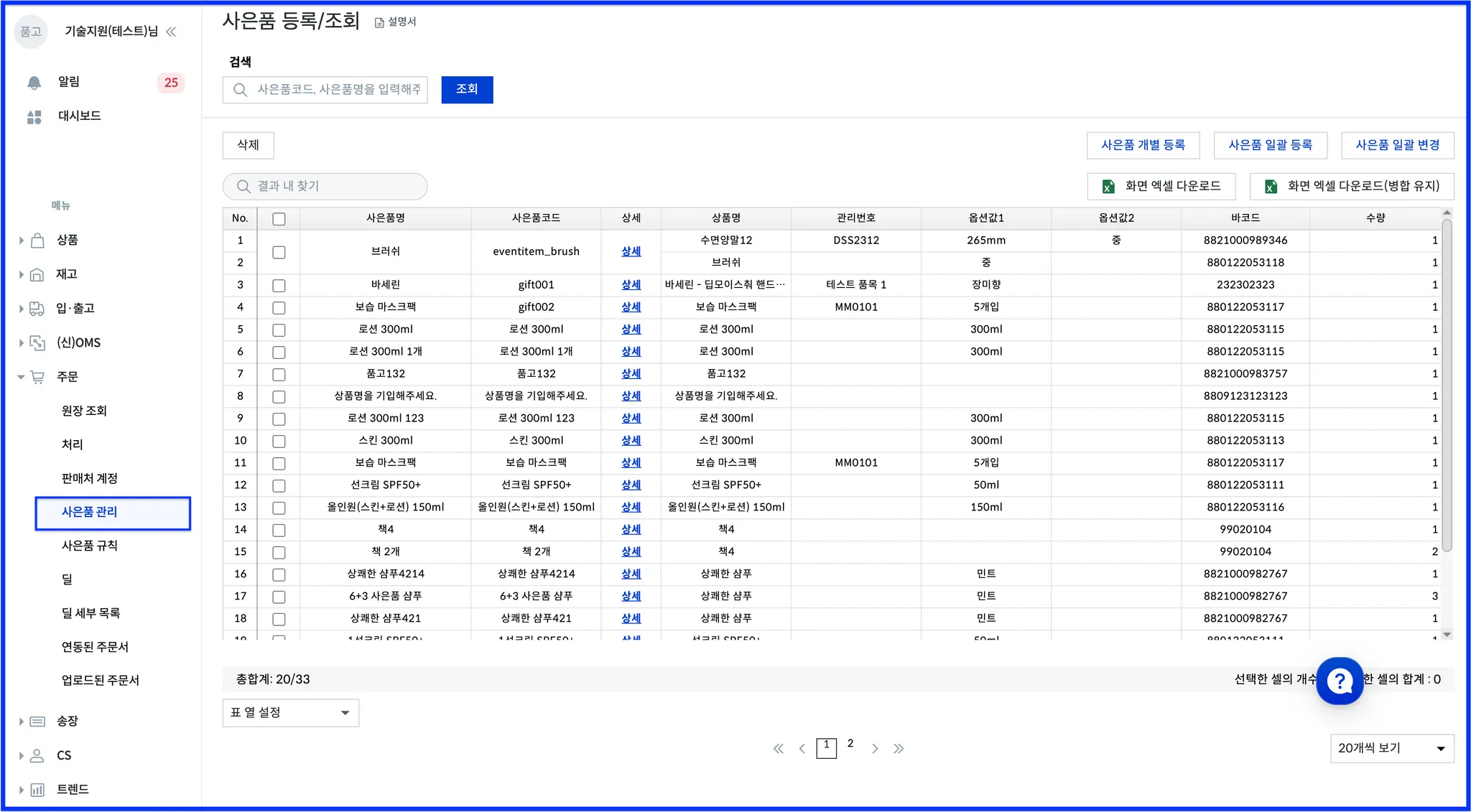Toggle the select-all header checkbox
The width and height of the screenshot is (1471, 812).
[279, 219]
